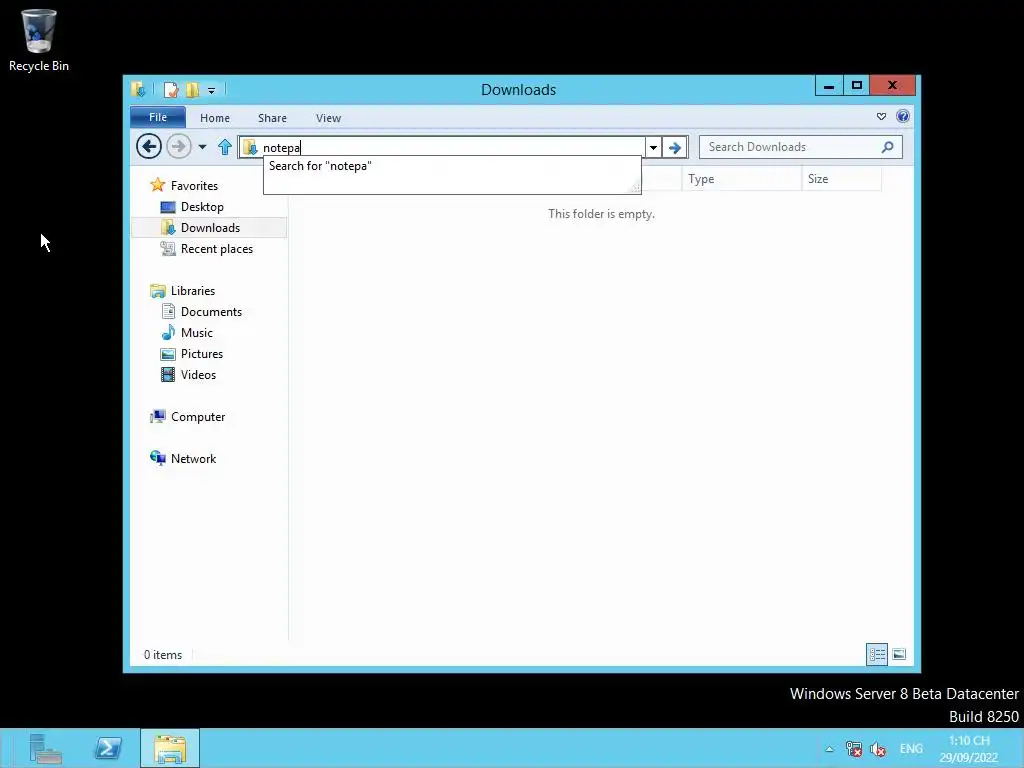Click the ENG language indicator

[x=911, y=749]
